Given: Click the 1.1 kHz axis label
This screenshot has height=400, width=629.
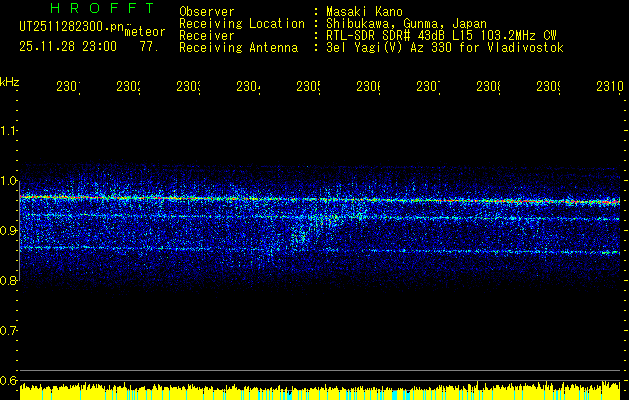Looking at the screenshot, I should 8,131.
